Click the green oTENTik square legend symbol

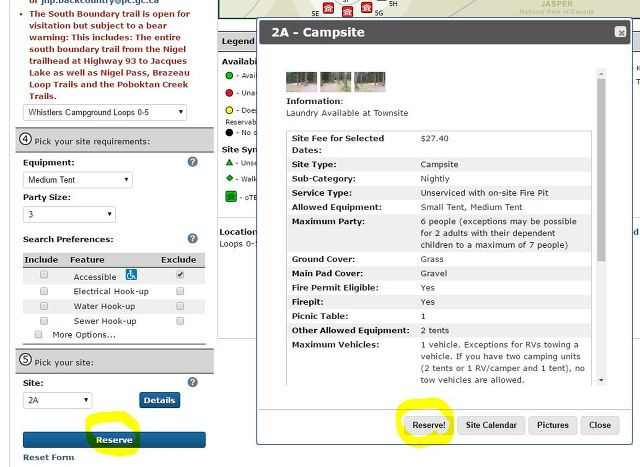[231, 197]
